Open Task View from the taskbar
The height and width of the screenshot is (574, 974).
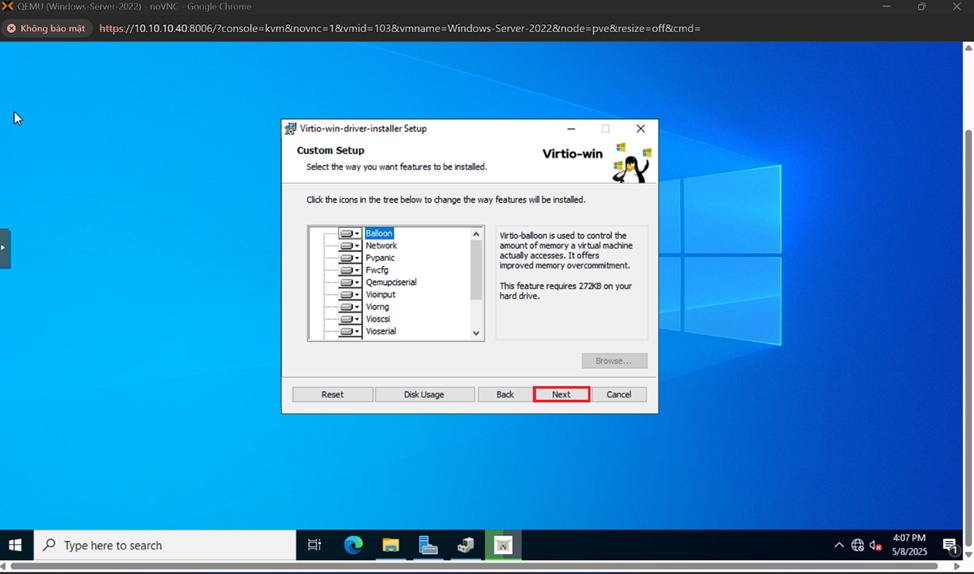(314, 545)
